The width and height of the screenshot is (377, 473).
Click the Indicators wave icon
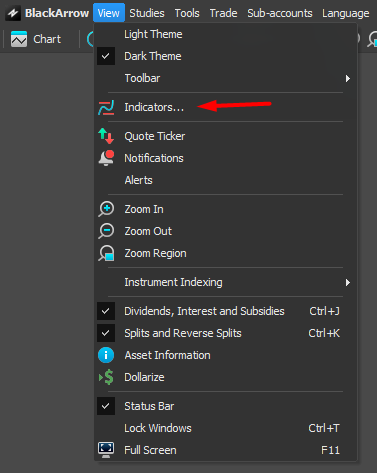(x=106, y=107)
